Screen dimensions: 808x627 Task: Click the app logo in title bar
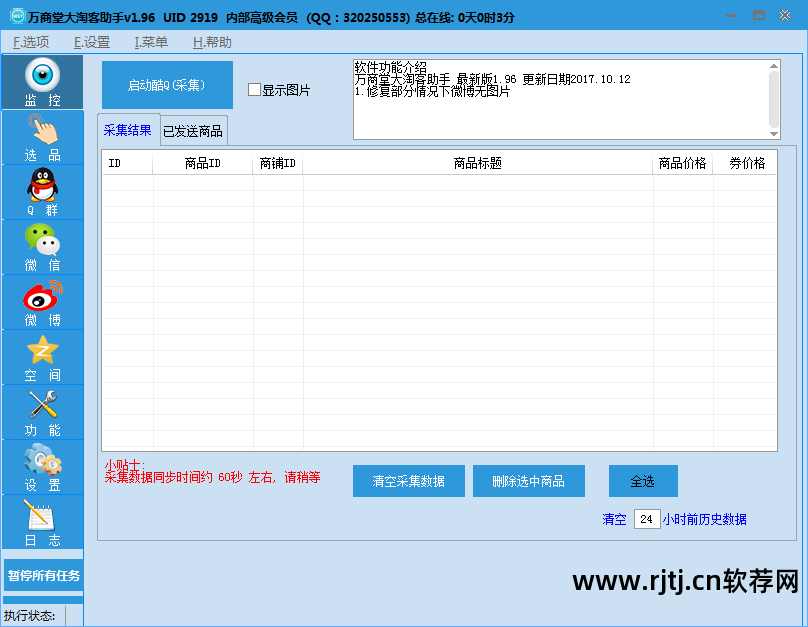coord(18,16)
